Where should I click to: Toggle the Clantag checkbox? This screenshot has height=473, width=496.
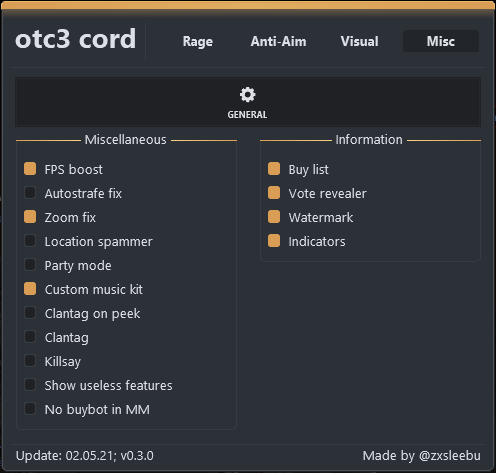pos(30,337)
